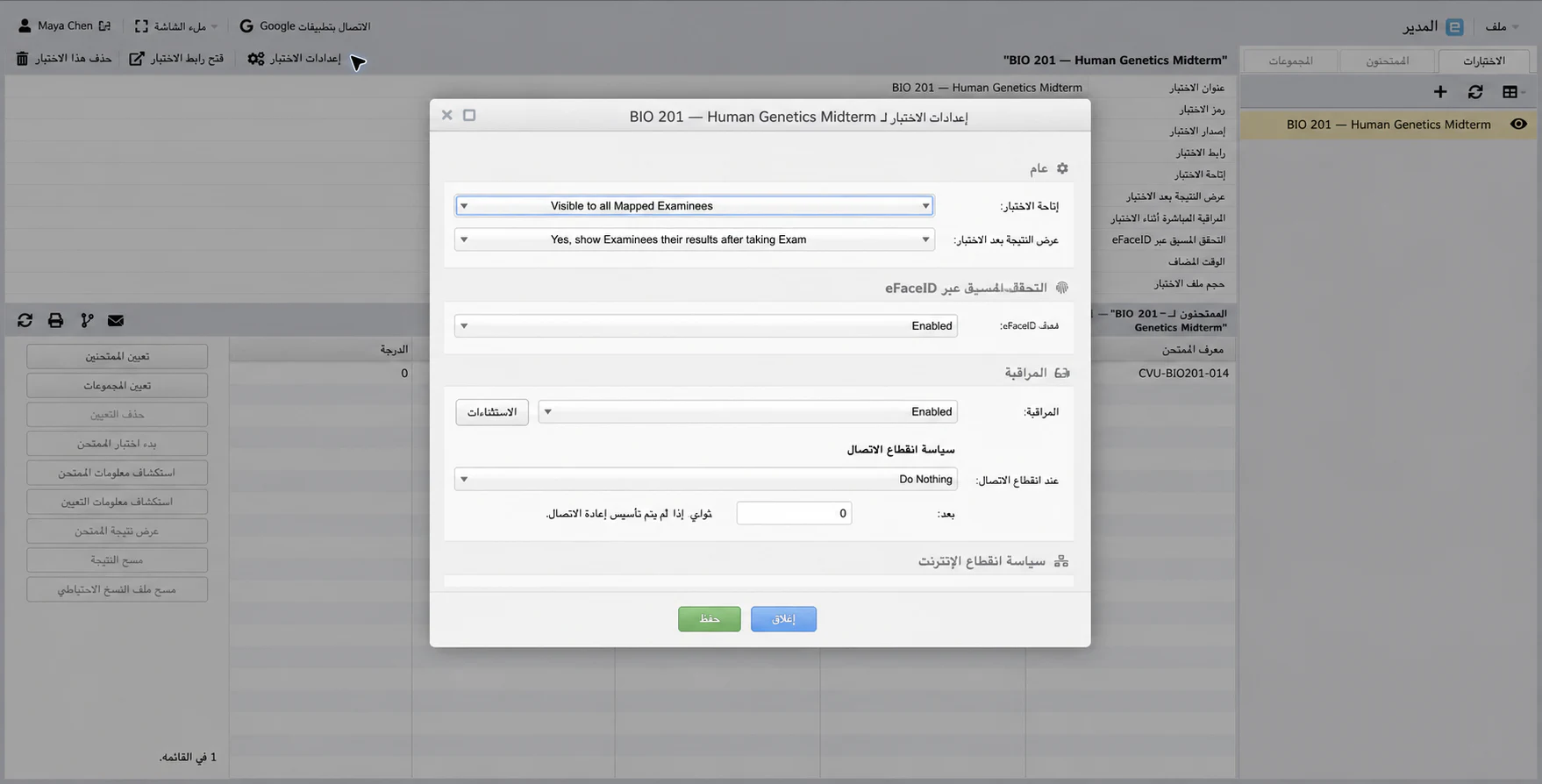1542x784 pixels.
Task: Open the test availability dropdown
Action: (694, 206)
